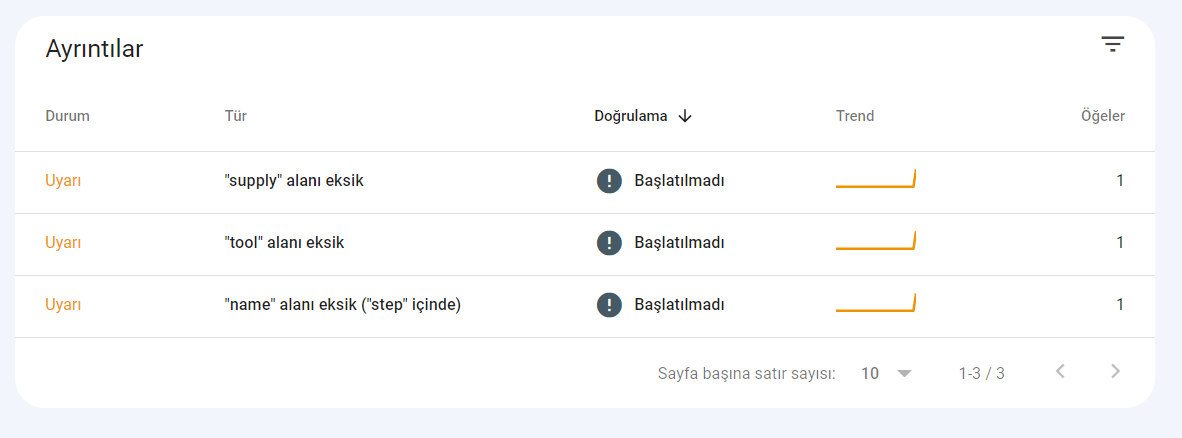Open "supply" alanı eksik issue
This screenshot has height=438, width=1182.
click(x=294, y=181)
